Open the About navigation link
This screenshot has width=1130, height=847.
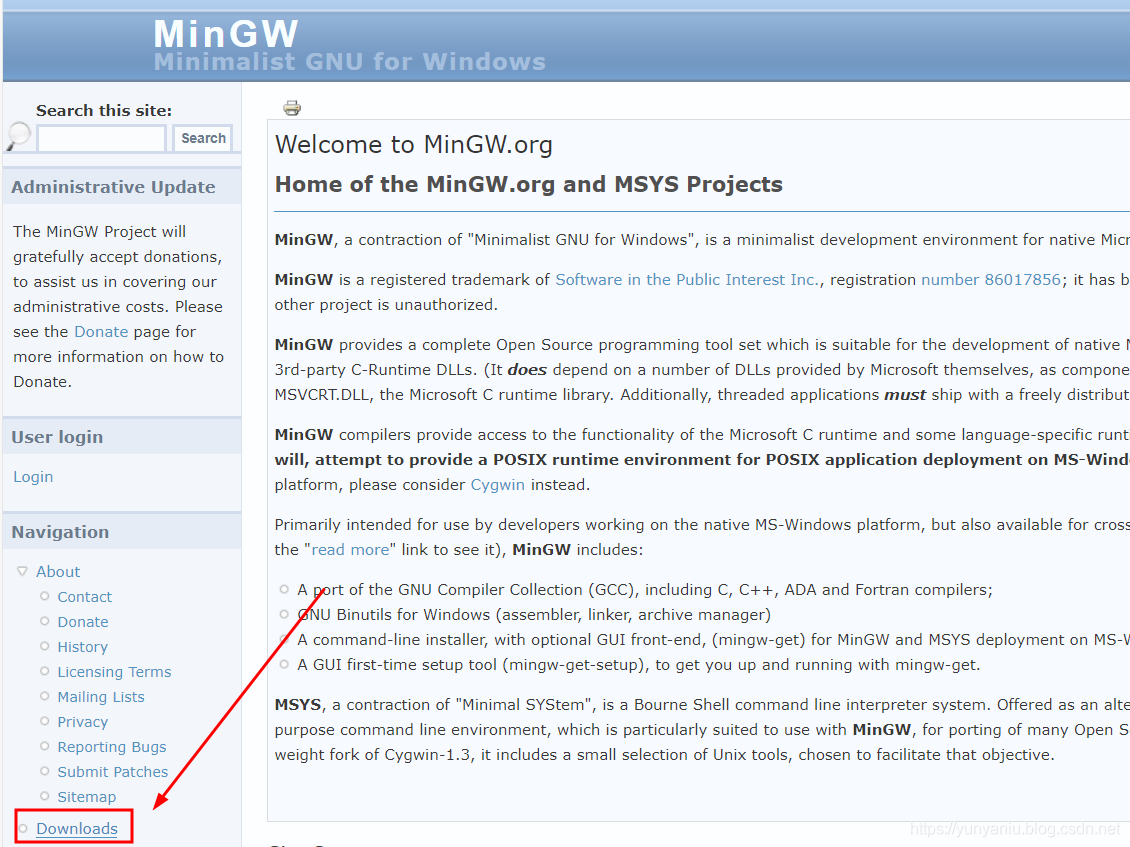click(x=58, y=572)
